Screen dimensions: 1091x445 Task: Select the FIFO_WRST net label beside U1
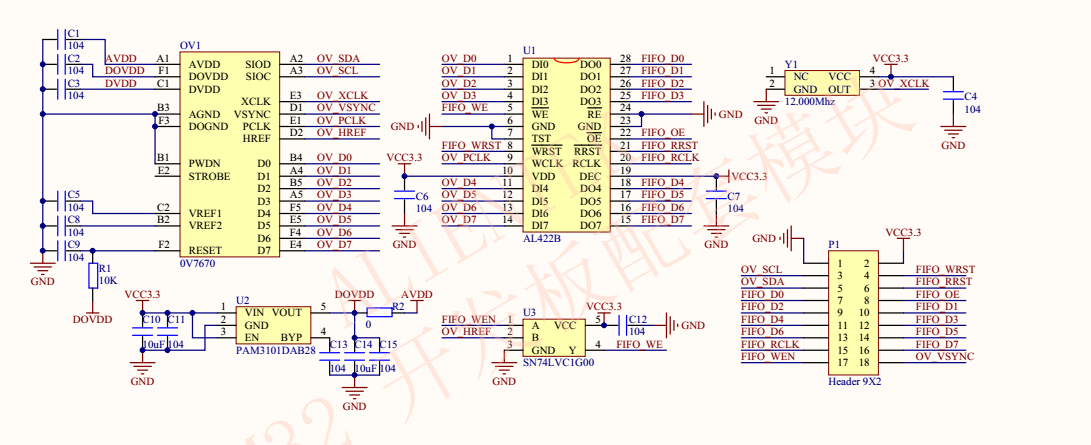[x=472, y=145]
